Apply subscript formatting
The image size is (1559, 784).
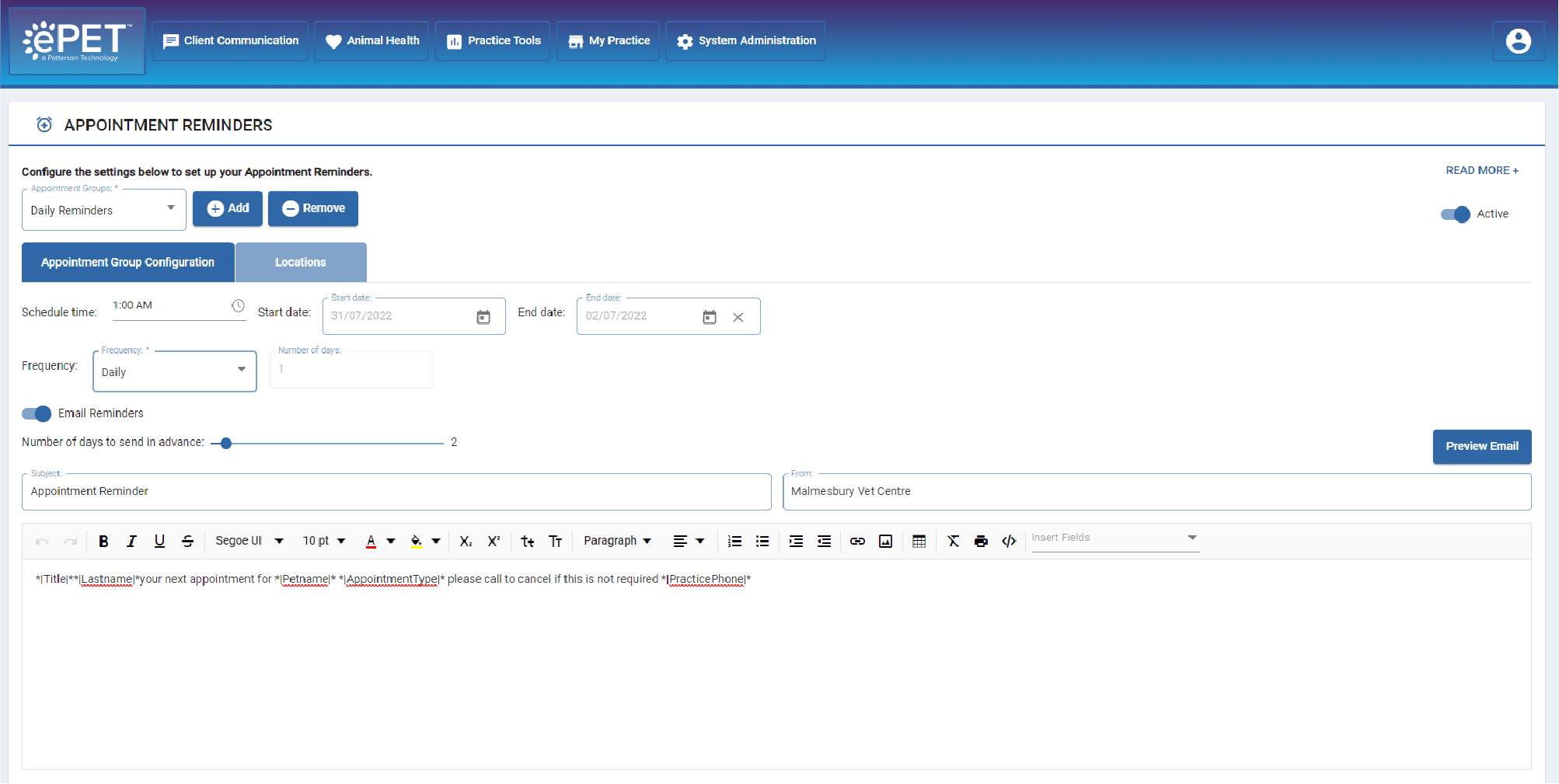click(466, 542)
